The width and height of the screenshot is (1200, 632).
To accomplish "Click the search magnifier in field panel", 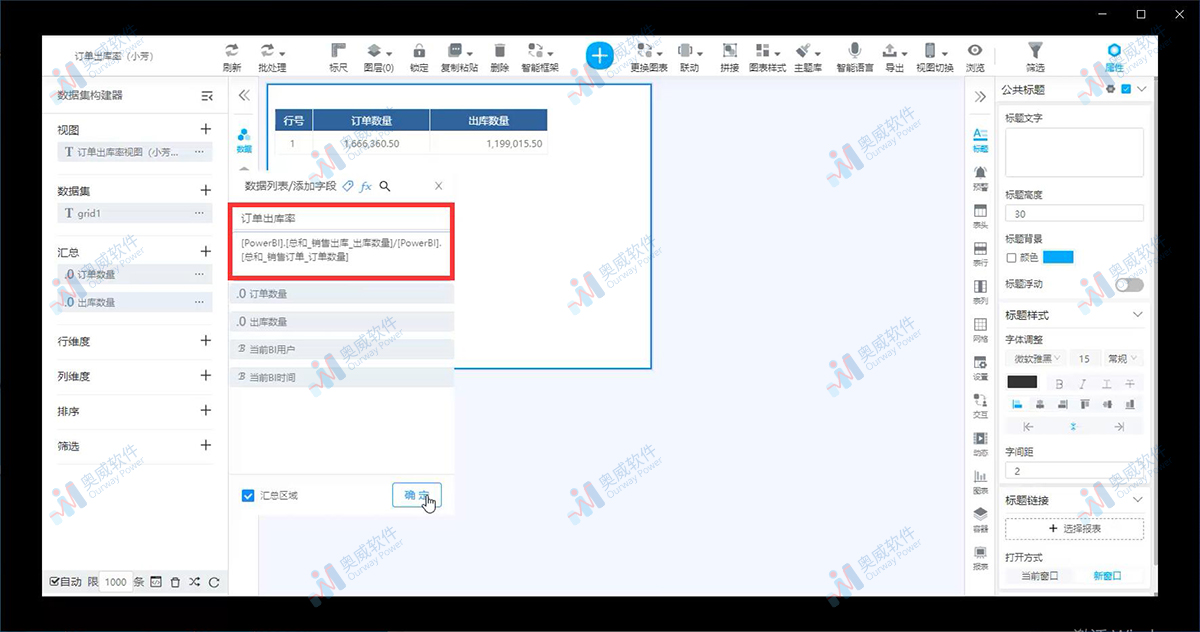I will coord(385,186).
